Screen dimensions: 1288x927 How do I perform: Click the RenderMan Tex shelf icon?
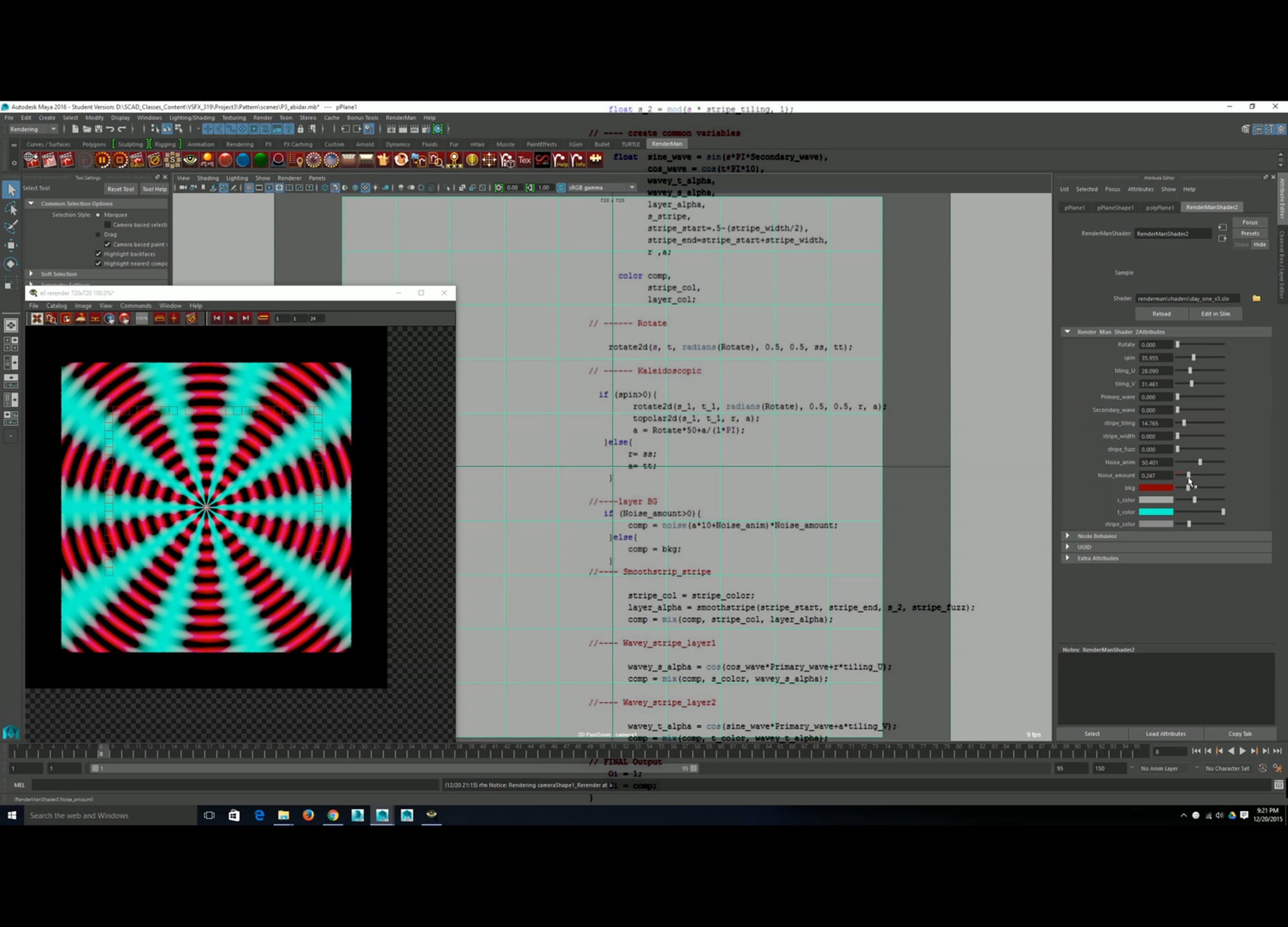click(524, 160)
